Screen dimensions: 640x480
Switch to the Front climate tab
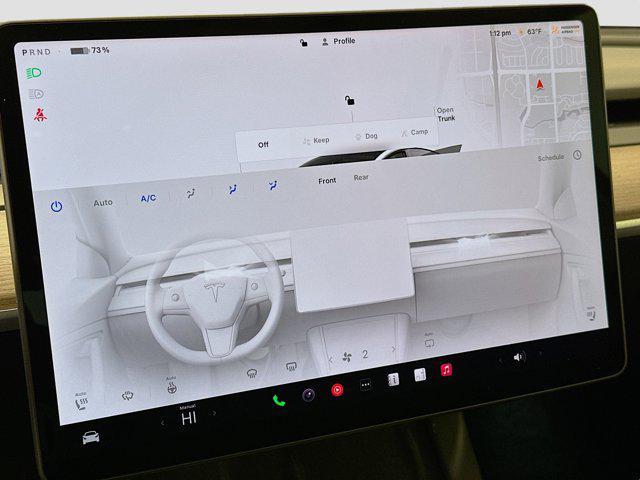(327, 181)
